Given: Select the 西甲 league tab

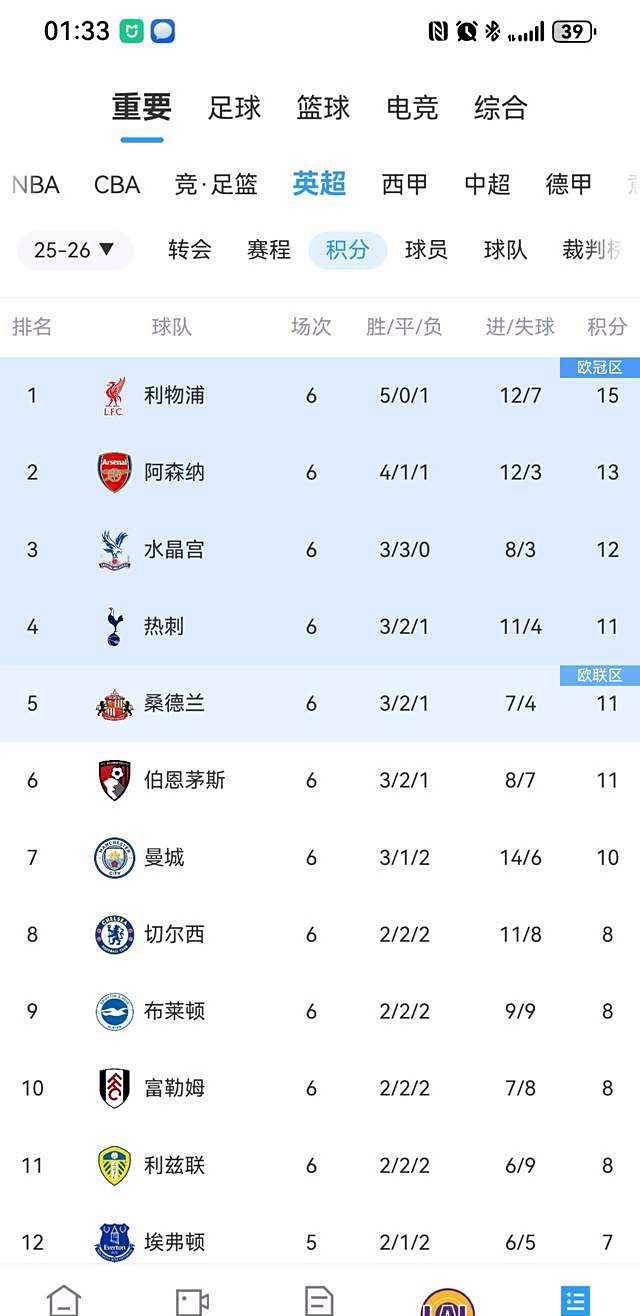Looking at the screenshot, I should click(x=405, y=185).
